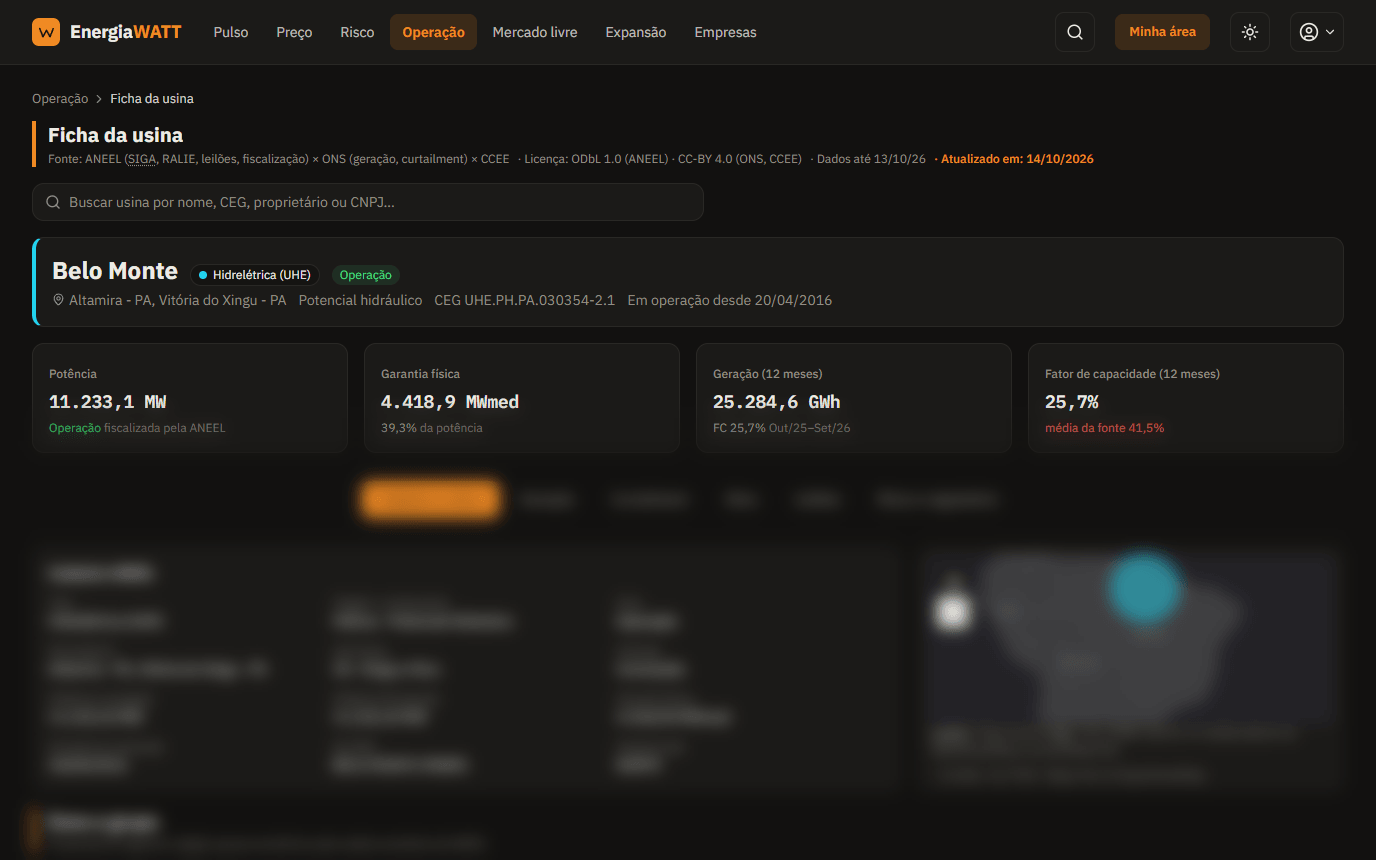The height and width of the screenshot is (860, 1376).
Task: Go to Mercado livre section
Action: (535, 32)
